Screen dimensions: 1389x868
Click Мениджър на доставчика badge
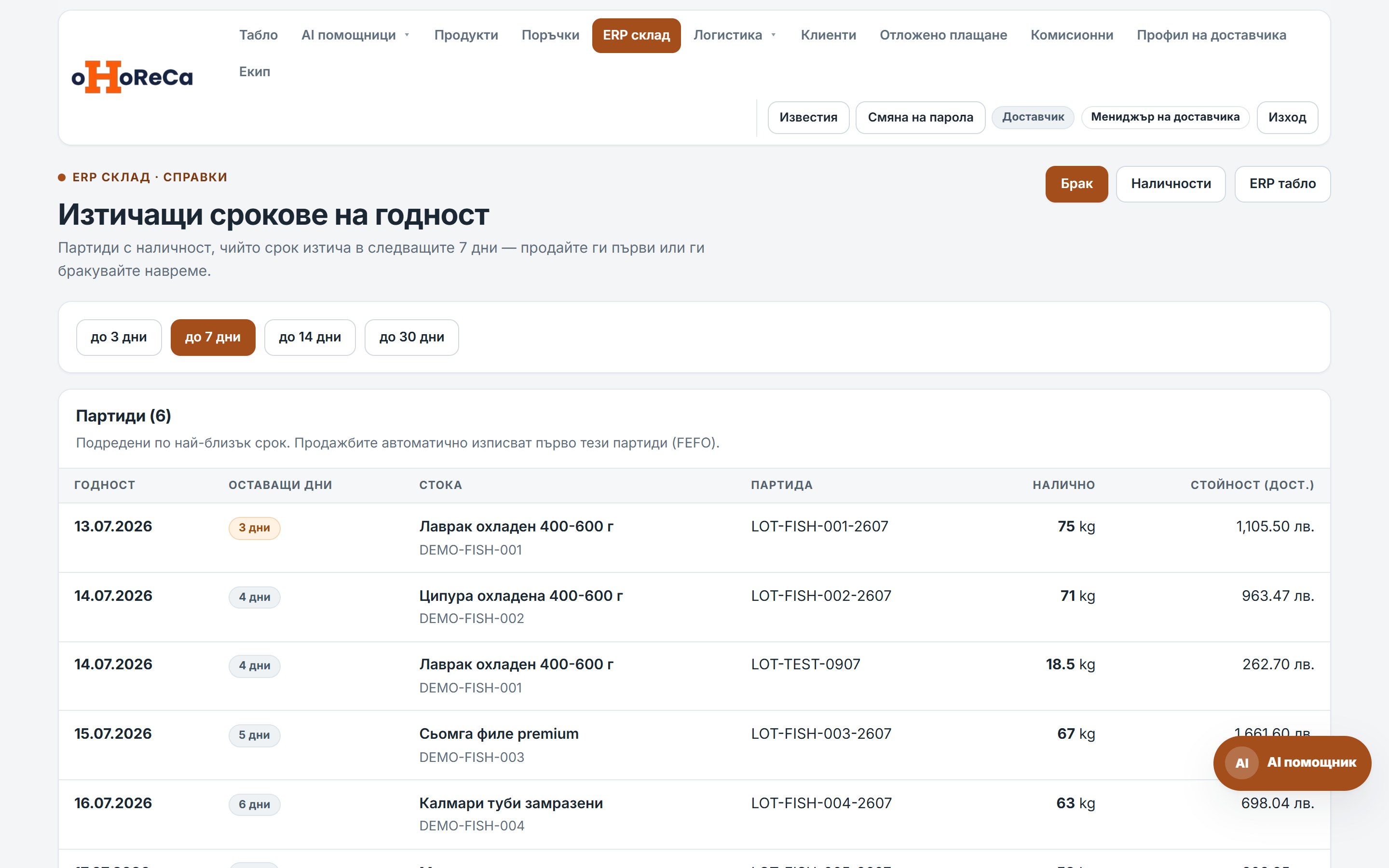point(1165,117)
